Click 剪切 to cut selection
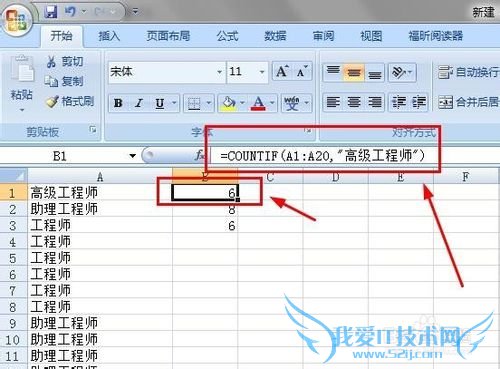The image size is (500, 369). coord(65,62)
